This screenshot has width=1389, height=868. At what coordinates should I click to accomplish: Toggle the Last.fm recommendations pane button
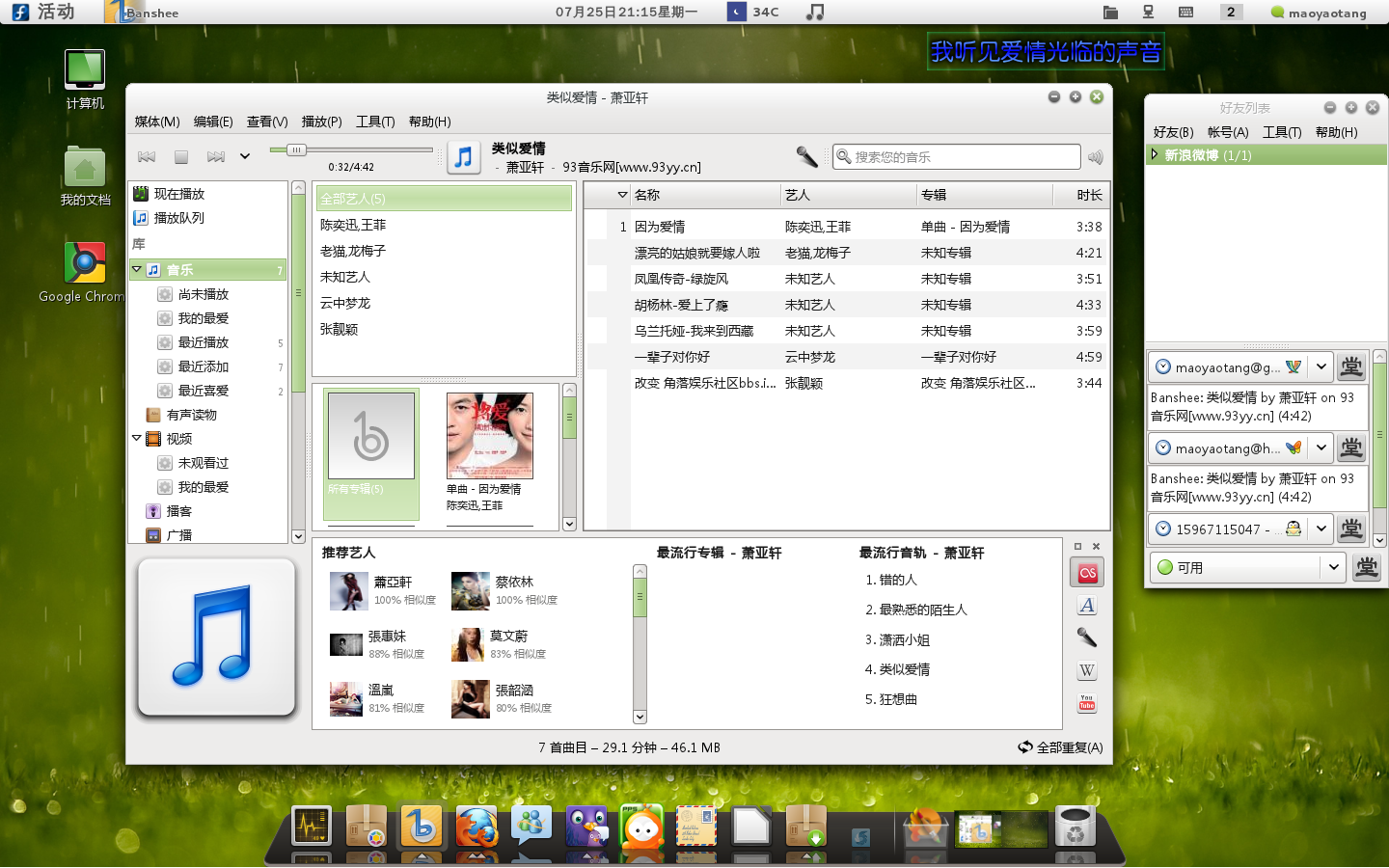point(1087,573)
